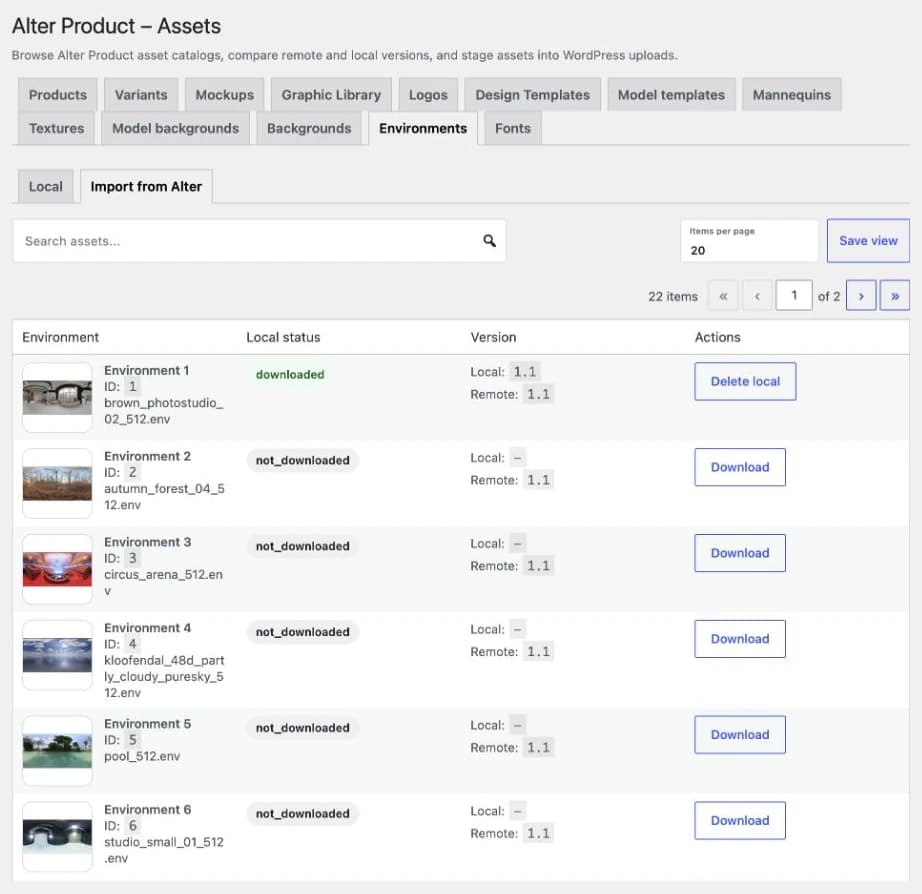The width and height of the screenshot is (922, 894).
Task: Select the Graphic Library tab
Action: [331, 95]
